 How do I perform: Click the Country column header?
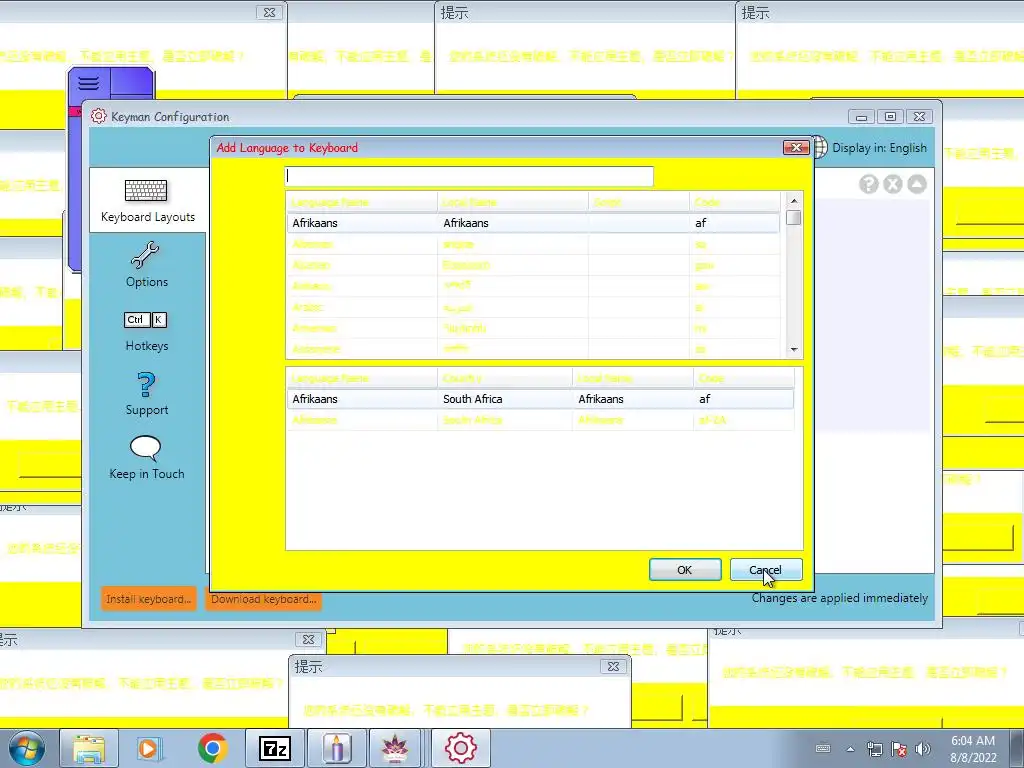pos(505,379)
